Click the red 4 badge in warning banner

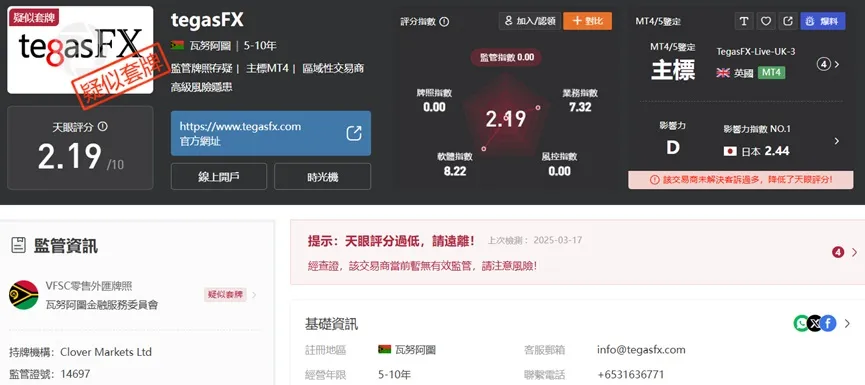pos(838,252)
